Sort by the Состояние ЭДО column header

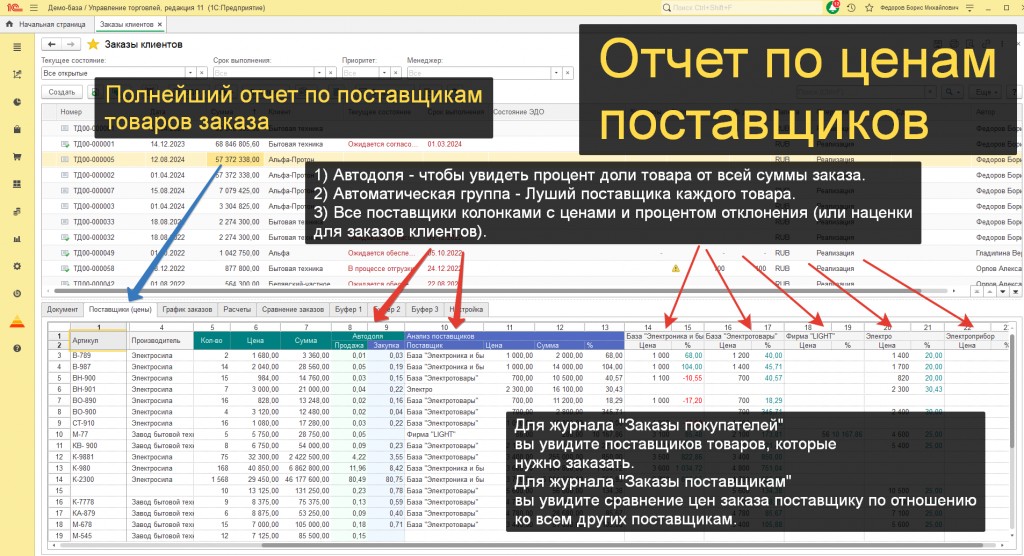click(519, 112)
